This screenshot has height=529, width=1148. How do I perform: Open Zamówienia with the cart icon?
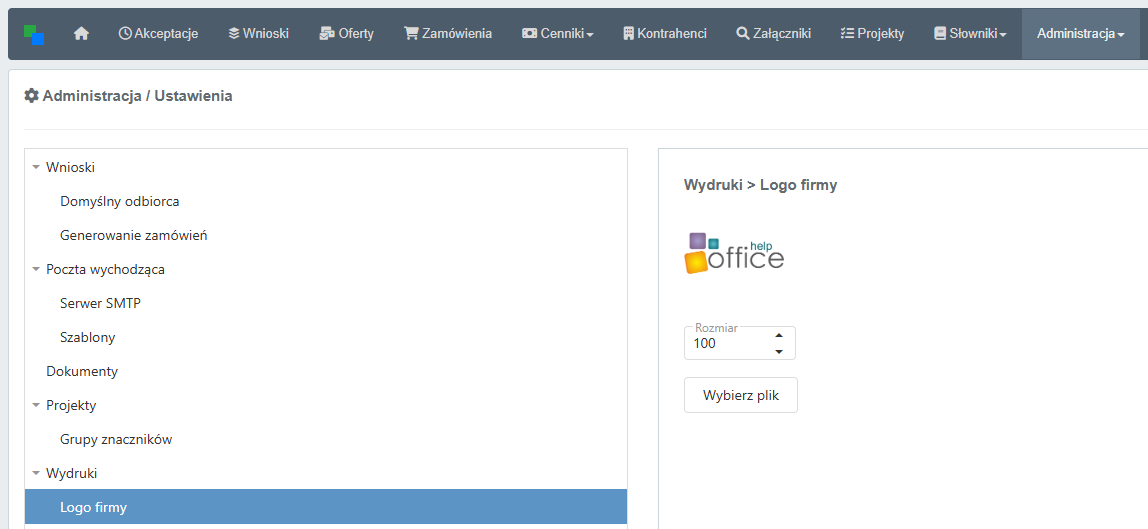coord(448,34)
